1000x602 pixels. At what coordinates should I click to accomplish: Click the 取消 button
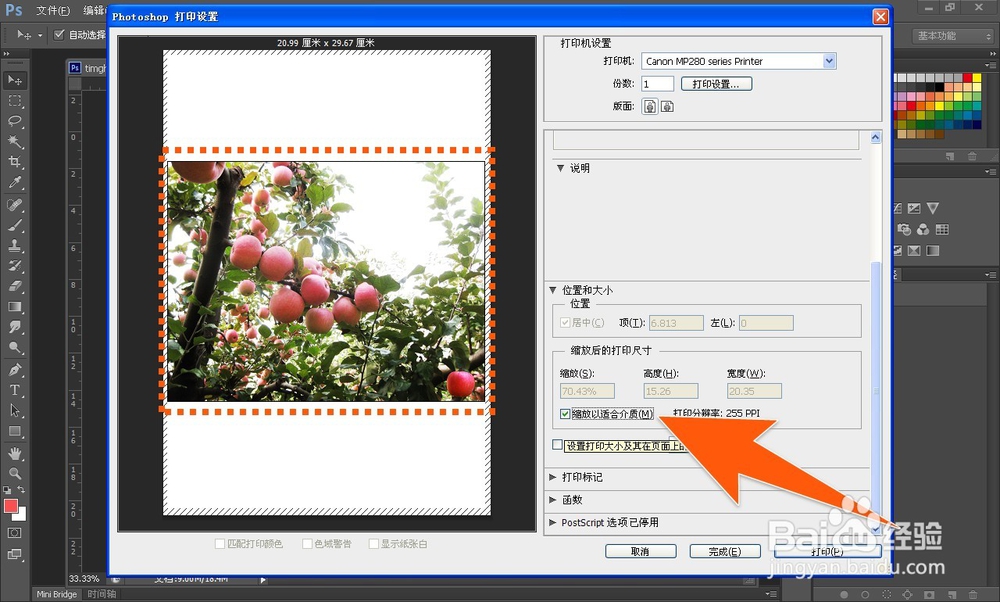pyautogui.click(x=640, y=552)
